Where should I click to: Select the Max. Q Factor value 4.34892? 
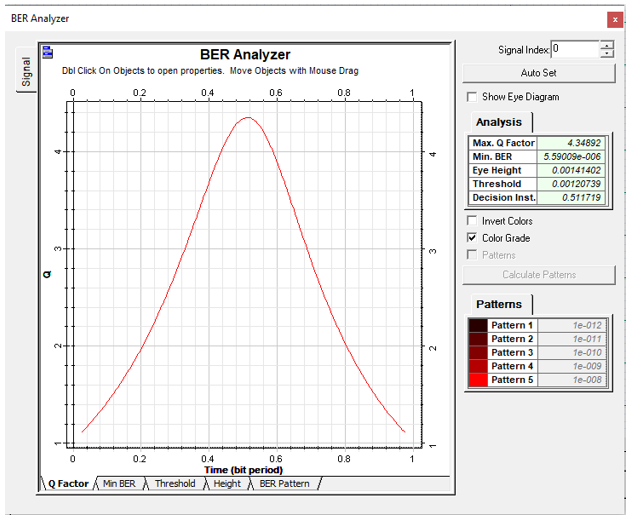tap(571, 143)
